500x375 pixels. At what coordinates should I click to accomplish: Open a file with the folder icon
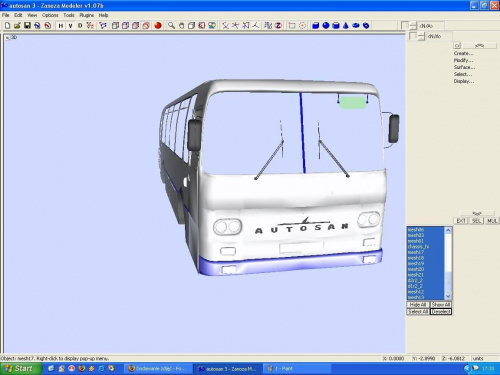[17, 25]
